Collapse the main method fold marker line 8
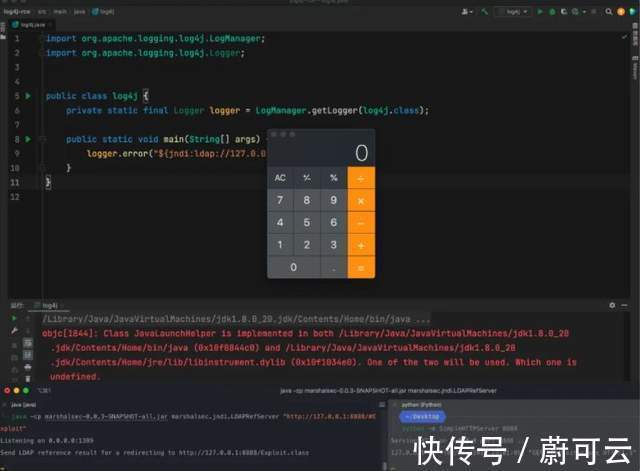 coord(42,139)
